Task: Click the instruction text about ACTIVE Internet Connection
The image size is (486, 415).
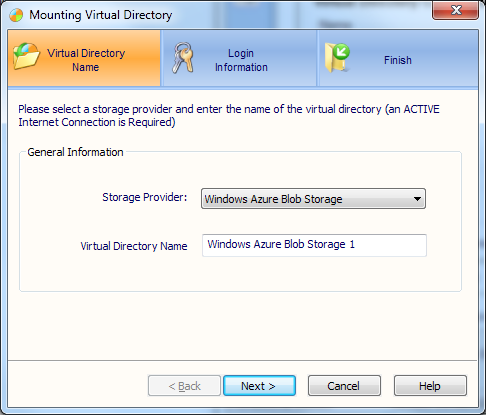Action: click(x=229, y=116)
